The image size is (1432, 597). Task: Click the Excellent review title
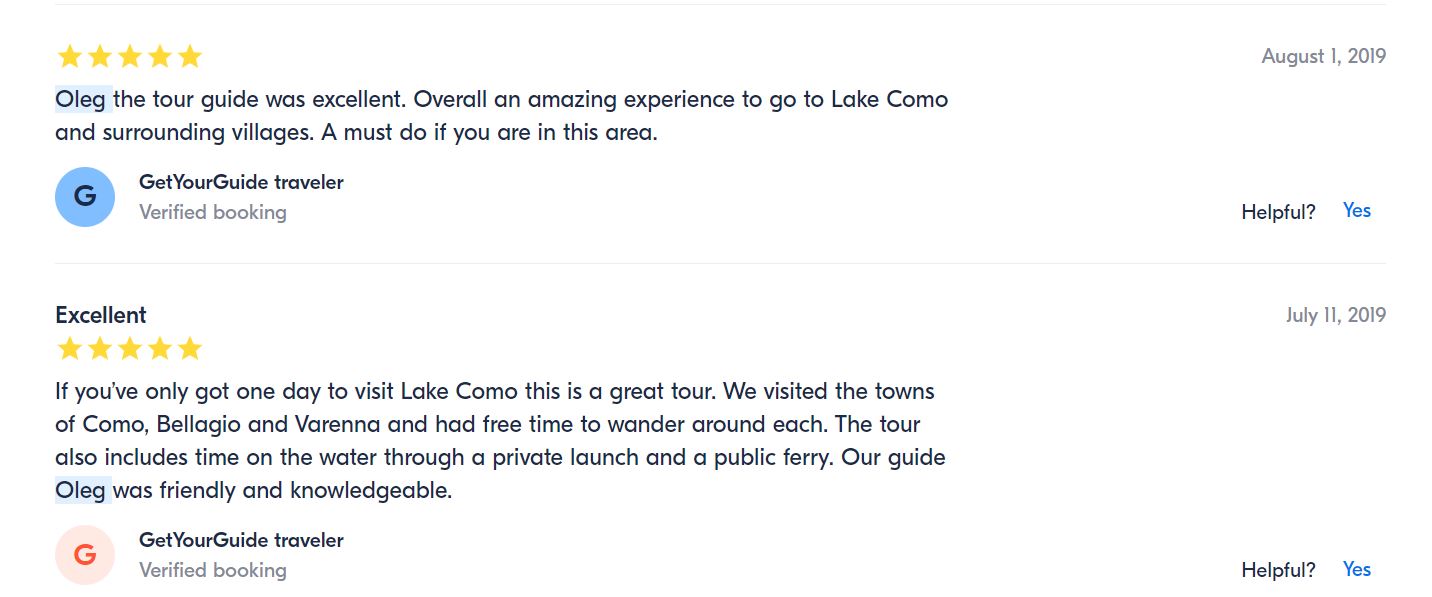tap(101, 315)
